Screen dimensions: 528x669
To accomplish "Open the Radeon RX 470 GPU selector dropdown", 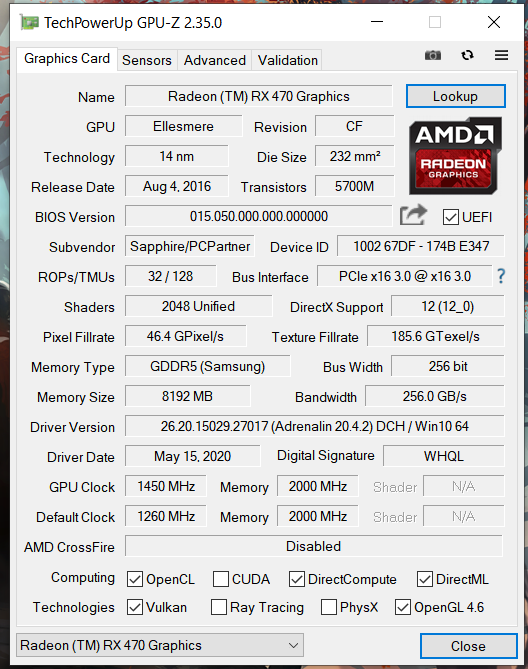I will [160, 645].
